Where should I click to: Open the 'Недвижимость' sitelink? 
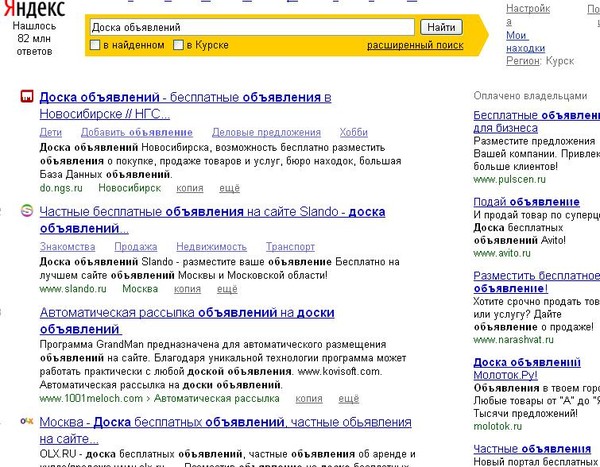(211, 247)
